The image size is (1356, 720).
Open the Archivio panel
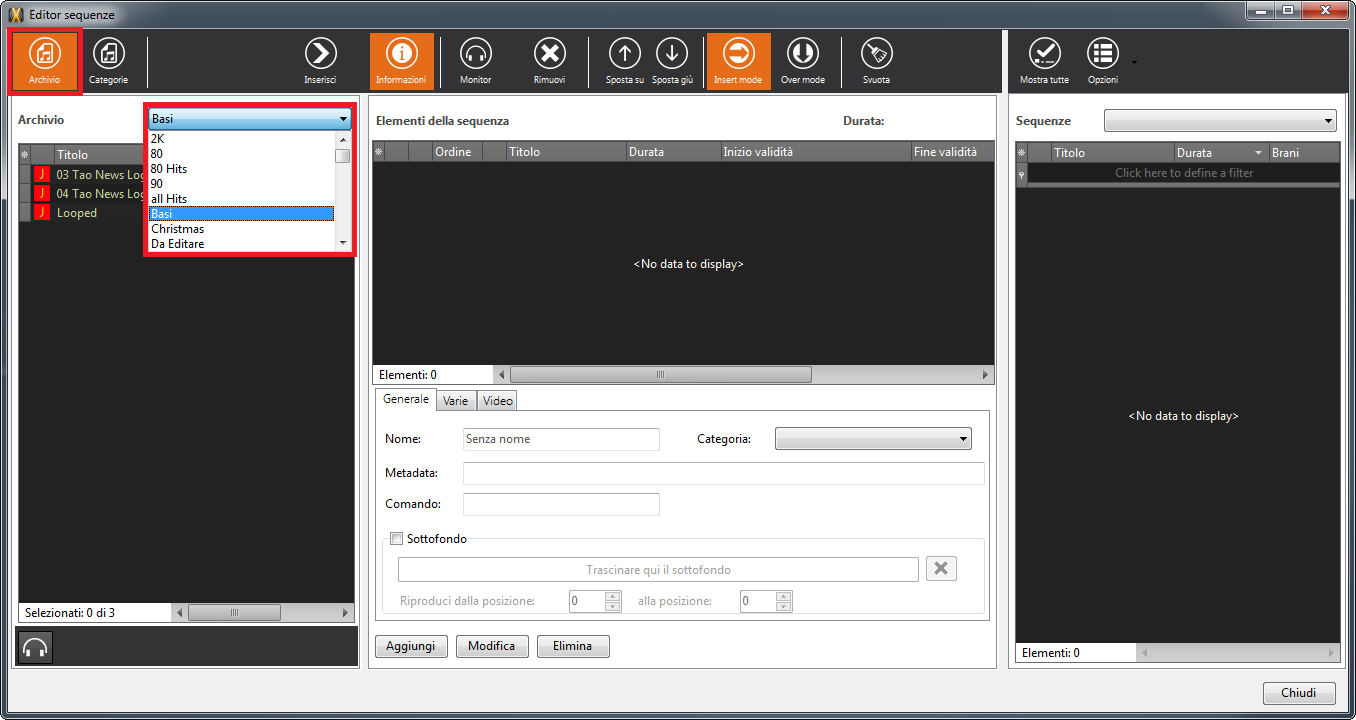pyautogui.click(x=44, y=60)
